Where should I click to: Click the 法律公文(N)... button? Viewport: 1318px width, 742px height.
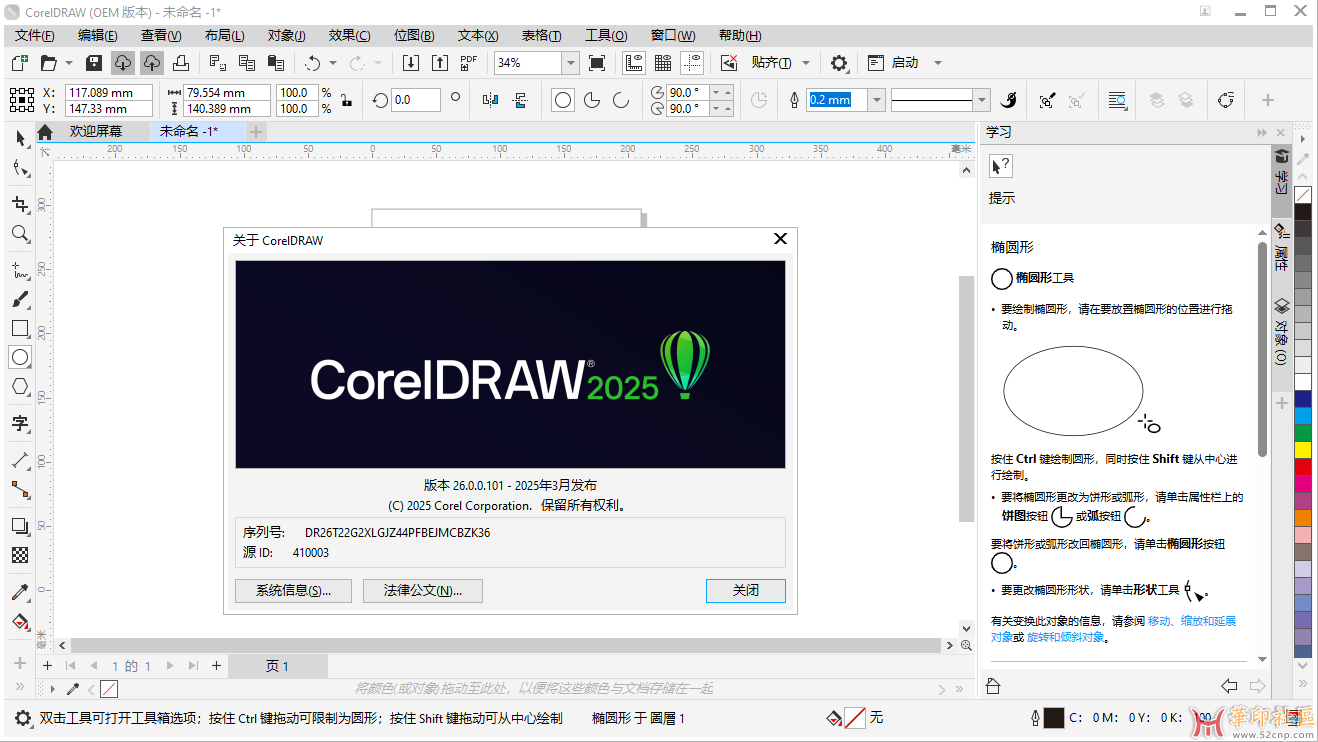[423, 591]
